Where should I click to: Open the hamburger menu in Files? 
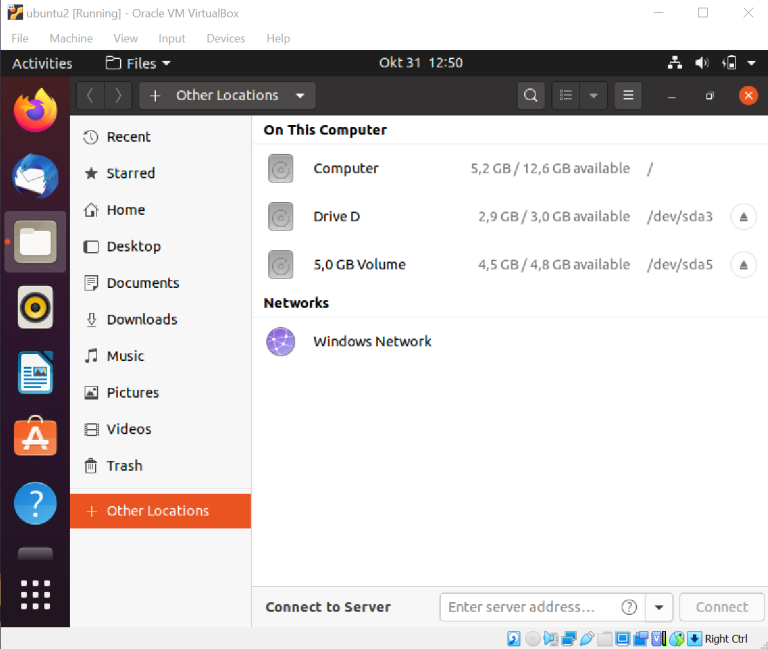pos(628,95)
